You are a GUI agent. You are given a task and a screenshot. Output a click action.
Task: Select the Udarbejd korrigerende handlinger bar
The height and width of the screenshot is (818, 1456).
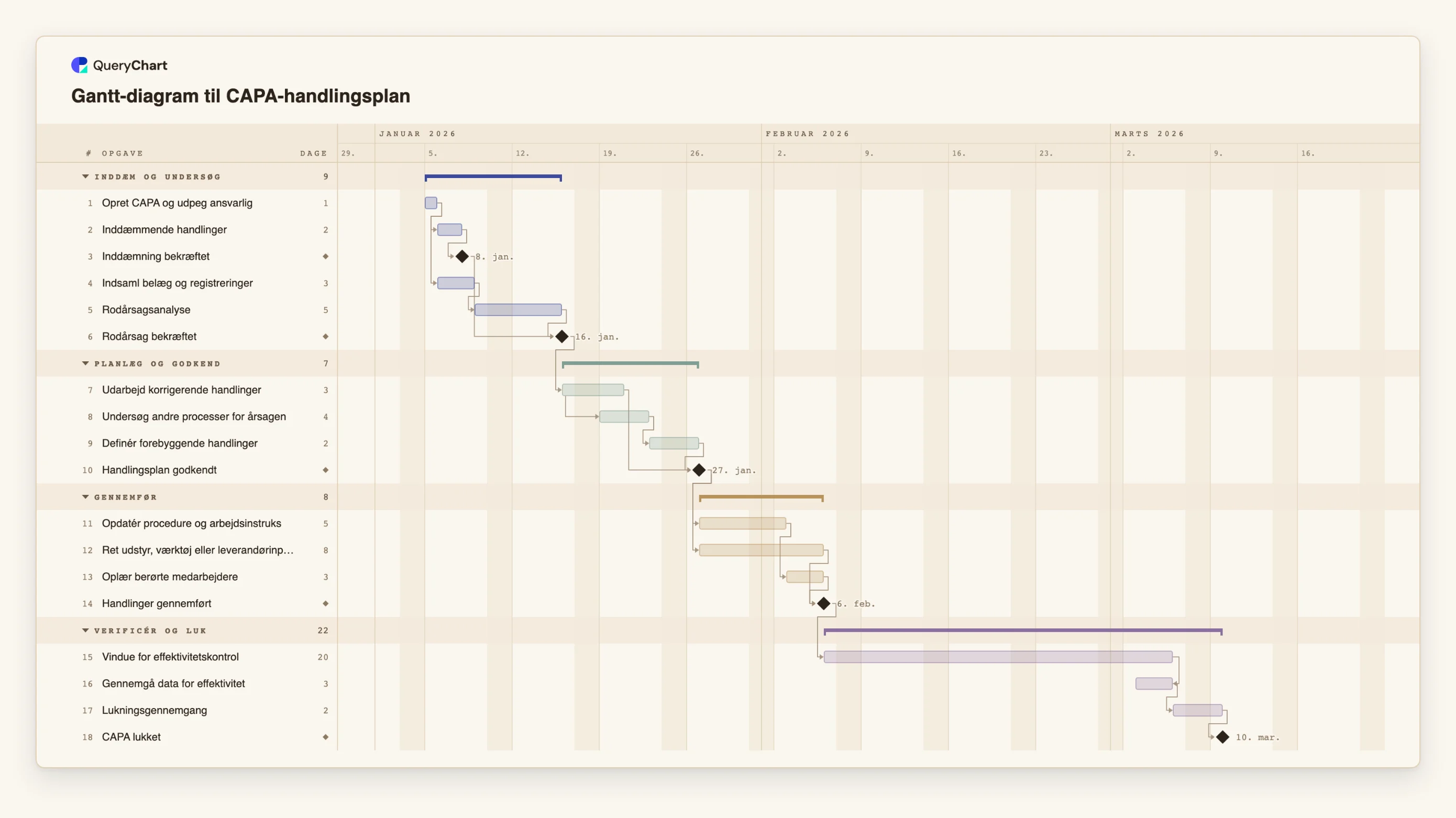593,390
